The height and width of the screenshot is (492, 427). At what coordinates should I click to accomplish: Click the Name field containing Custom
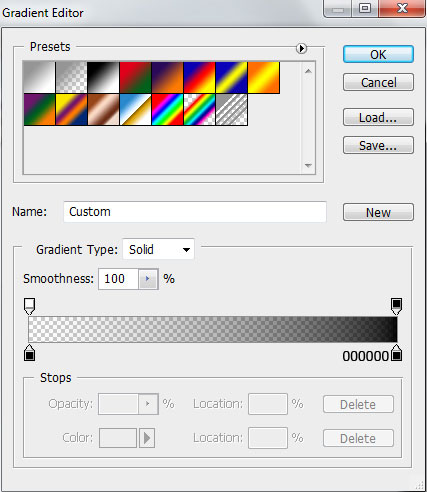click(x=195, y=212)
